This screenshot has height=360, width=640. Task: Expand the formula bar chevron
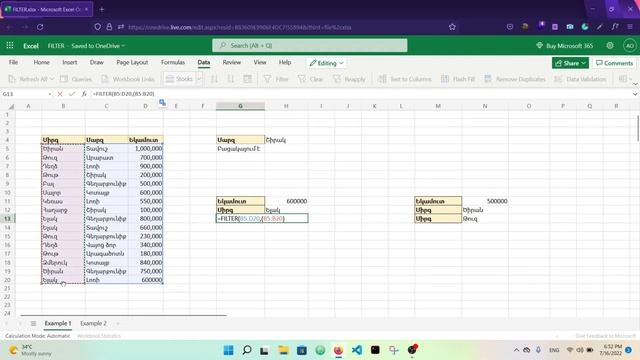pyautogui.click(x=635, y=94)
